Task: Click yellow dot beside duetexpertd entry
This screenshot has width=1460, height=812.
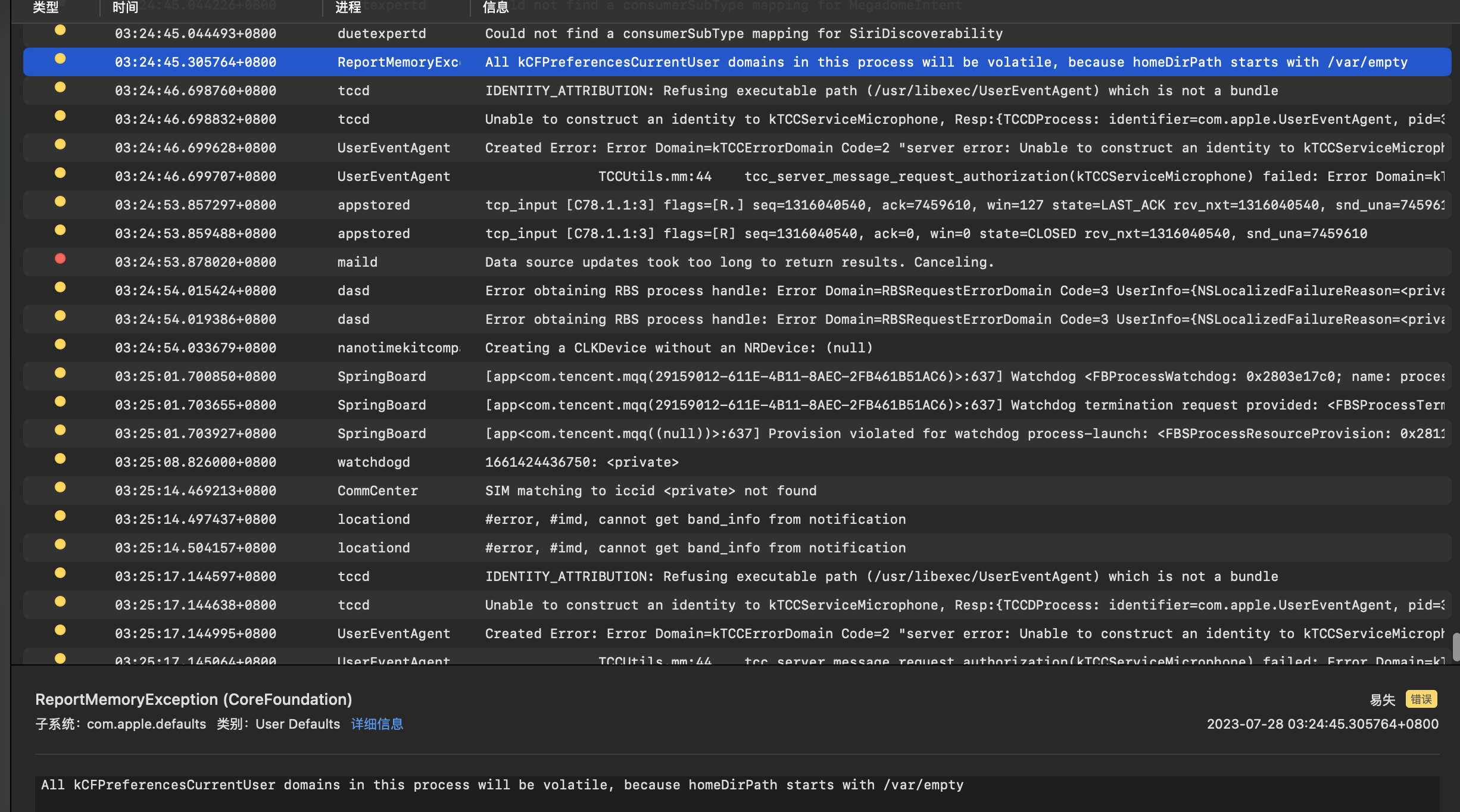Action: click(x=60, y=30)
